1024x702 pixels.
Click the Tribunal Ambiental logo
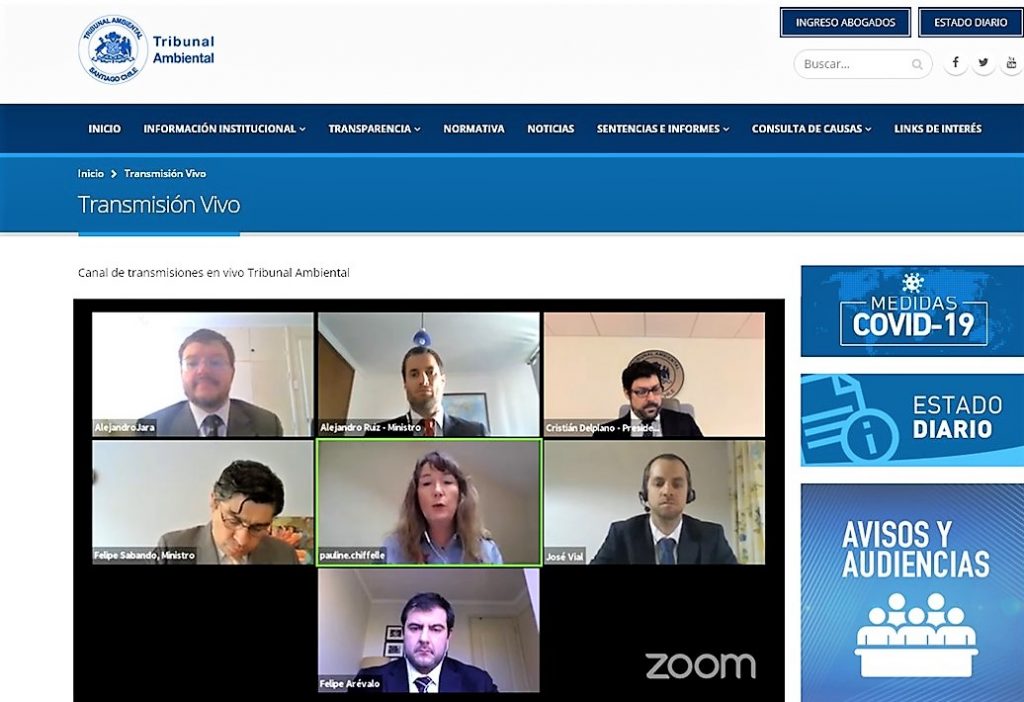(147, 49)
